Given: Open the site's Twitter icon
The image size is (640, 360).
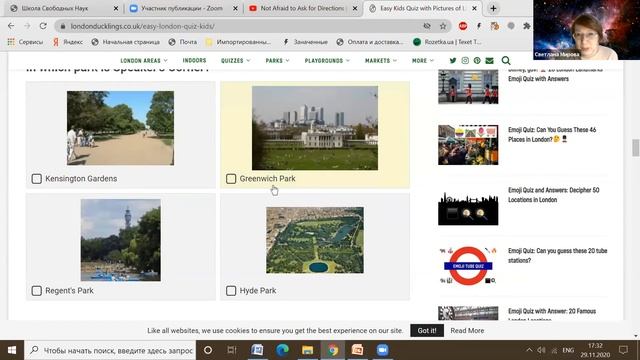Looking at the screenshot, I should [x=453, y=60].
